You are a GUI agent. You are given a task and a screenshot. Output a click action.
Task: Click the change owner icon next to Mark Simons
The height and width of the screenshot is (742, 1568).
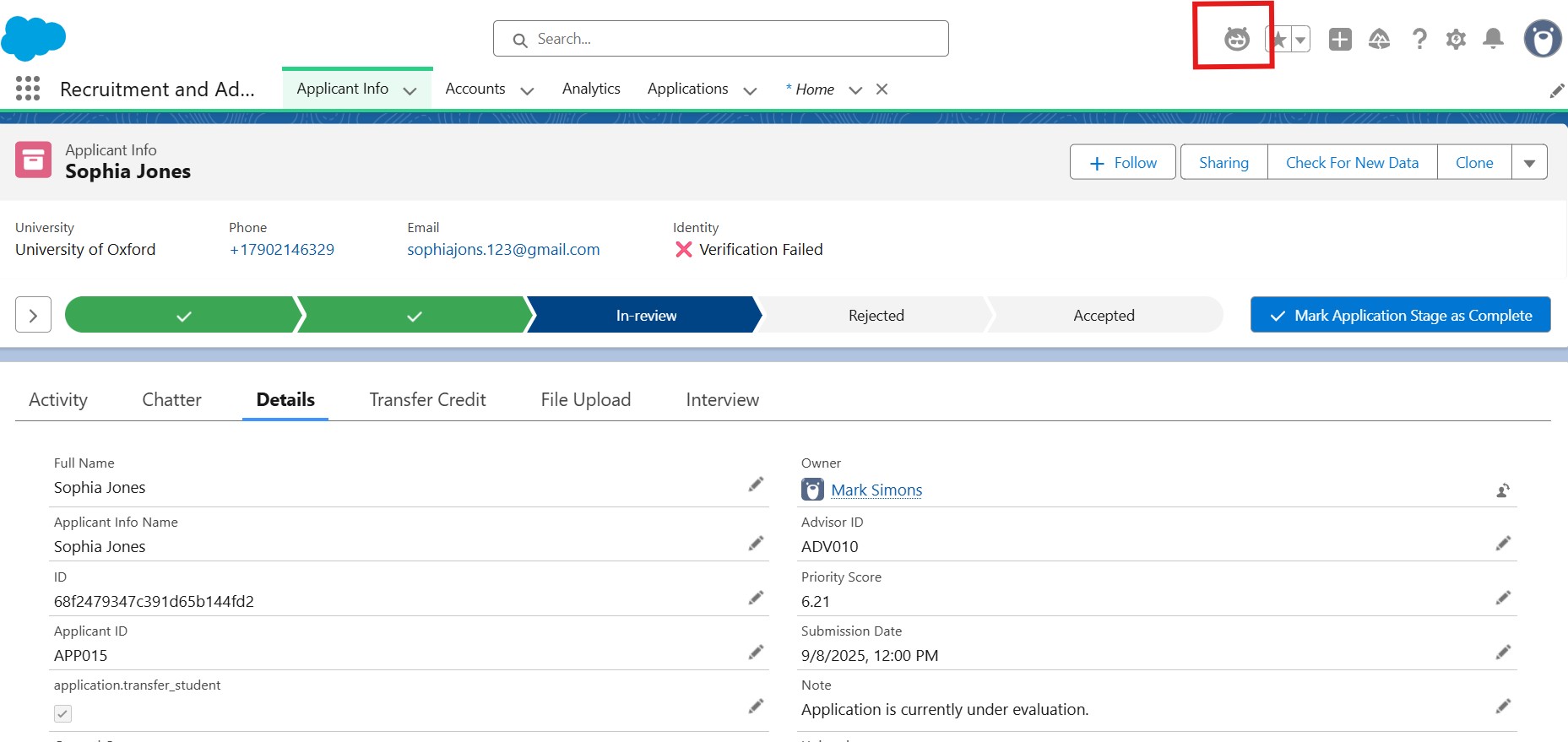tap(1503, 490)
